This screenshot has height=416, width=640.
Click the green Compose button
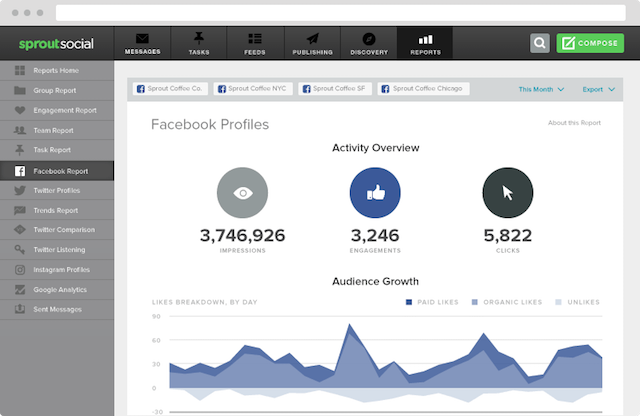coord(590,43)
